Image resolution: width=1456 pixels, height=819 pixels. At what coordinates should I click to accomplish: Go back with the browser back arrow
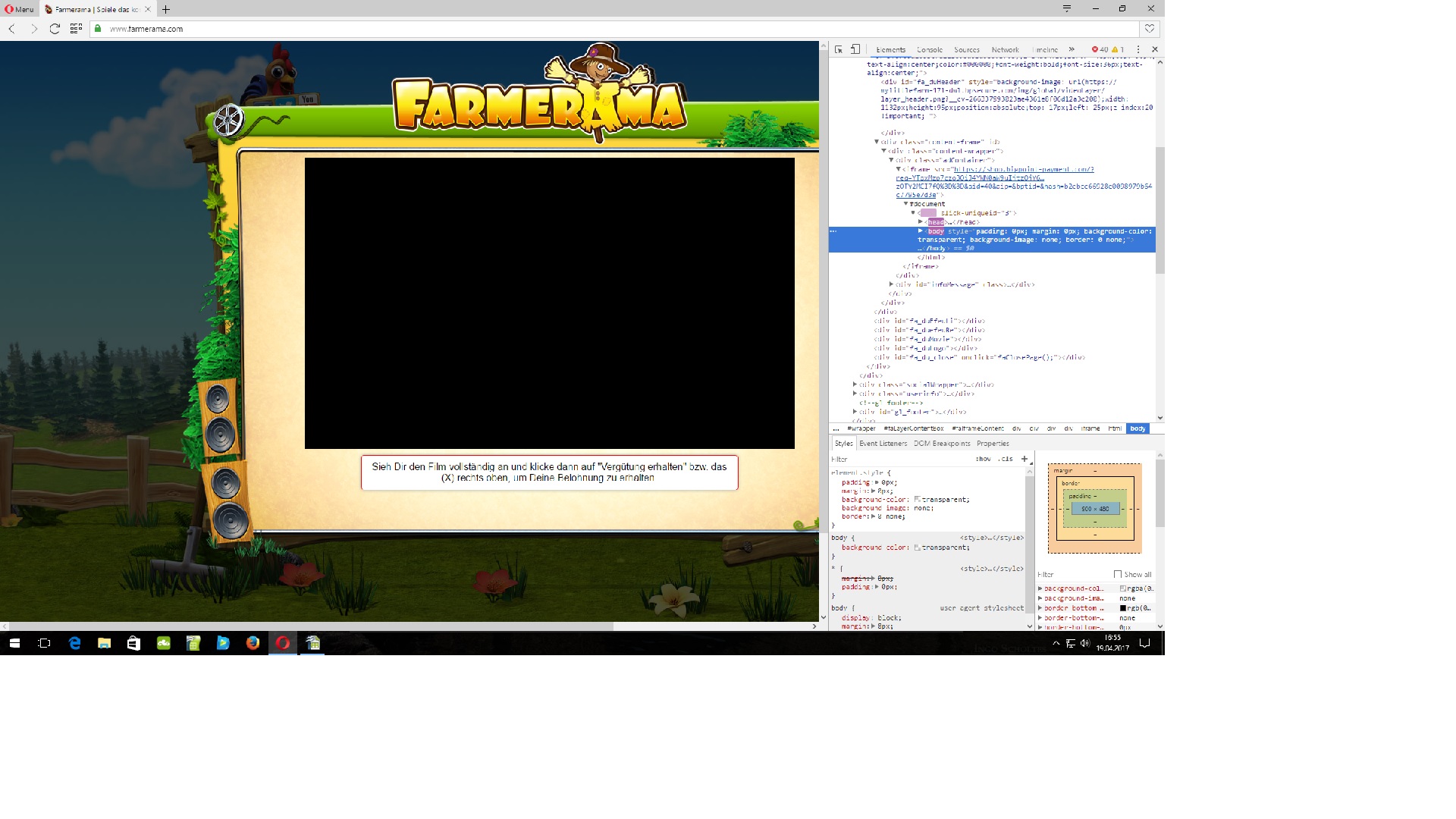click(x=12, y=29)
